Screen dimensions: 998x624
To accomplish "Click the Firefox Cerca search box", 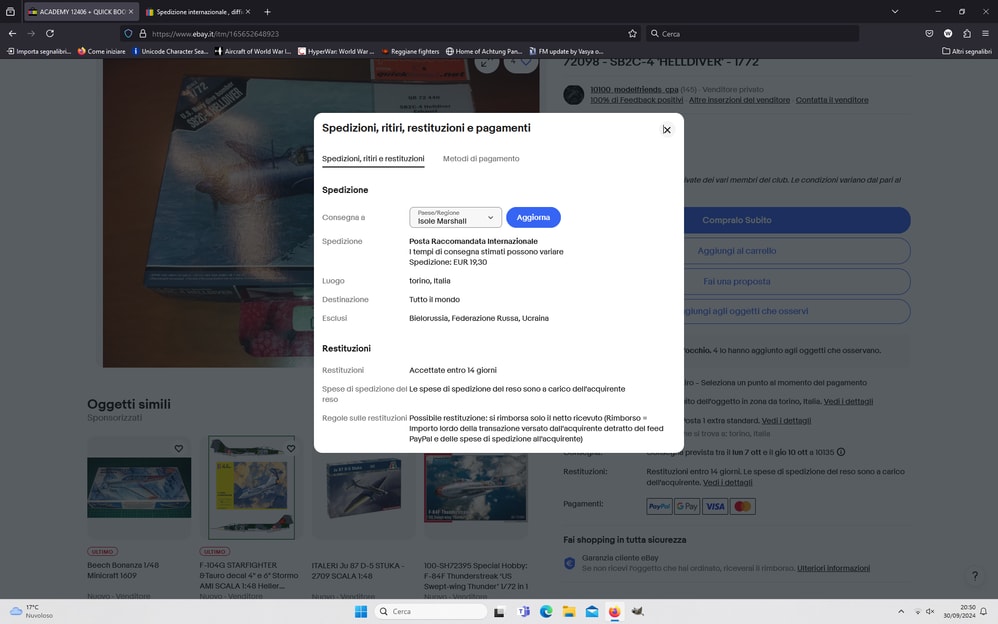I will pyautogui.click(x=752, y=33).
